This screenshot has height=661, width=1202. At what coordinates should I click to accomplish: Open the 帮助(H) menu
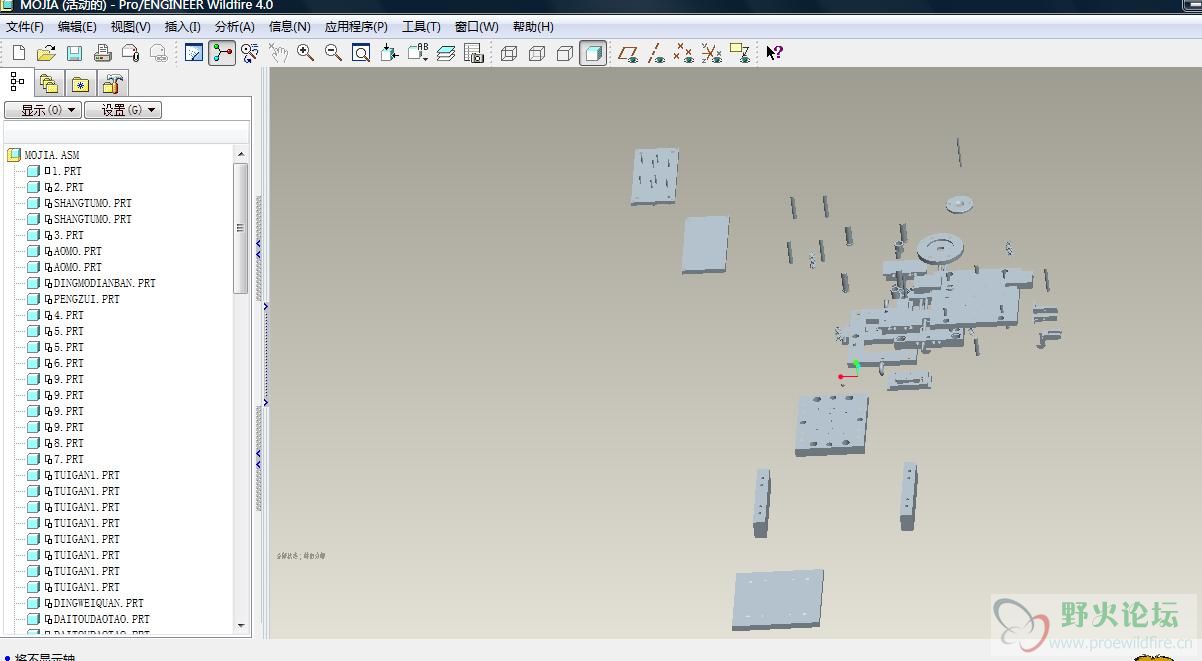point(533,27)
